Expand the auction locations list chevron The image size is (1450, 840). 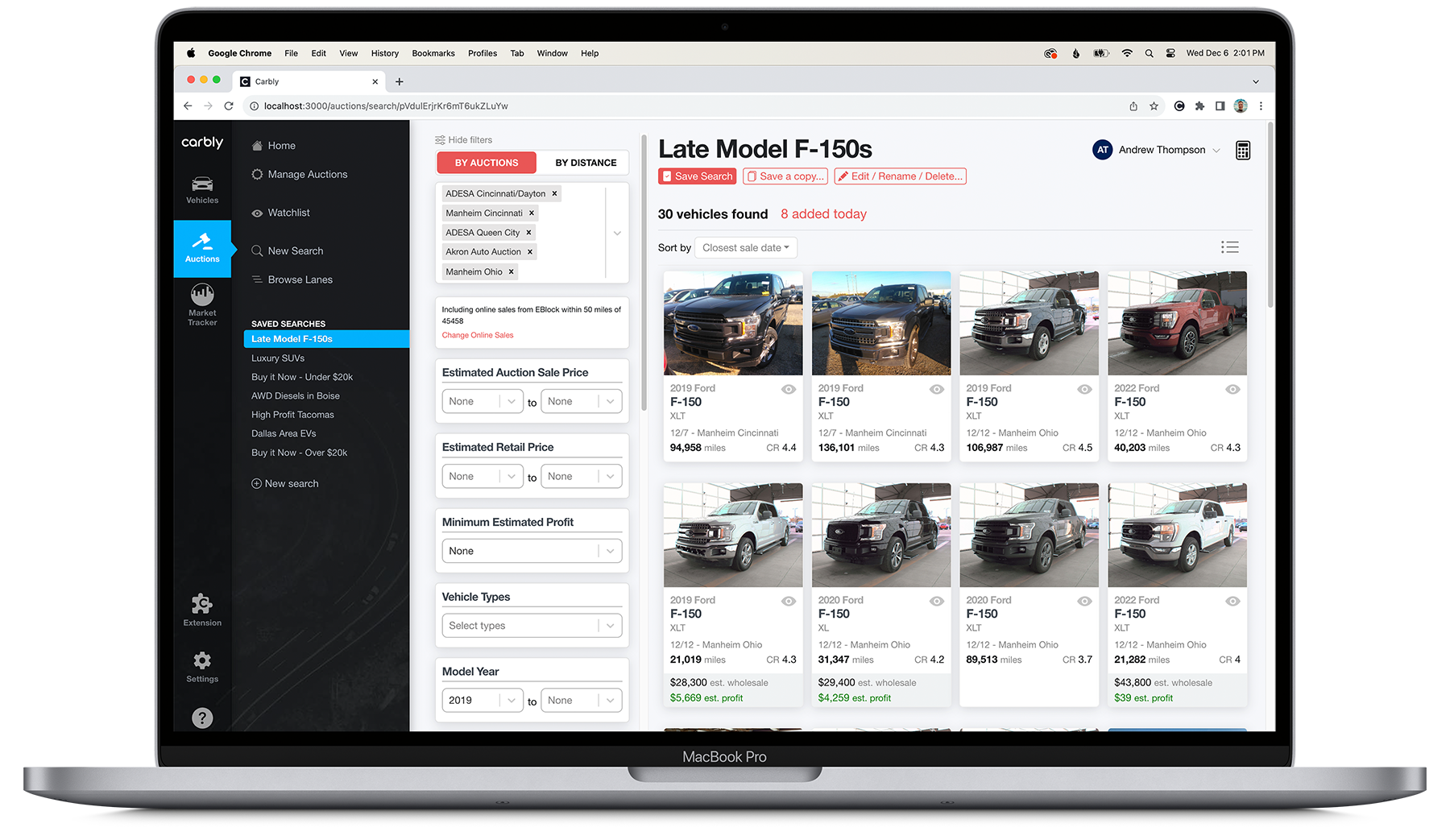(617, 233)
